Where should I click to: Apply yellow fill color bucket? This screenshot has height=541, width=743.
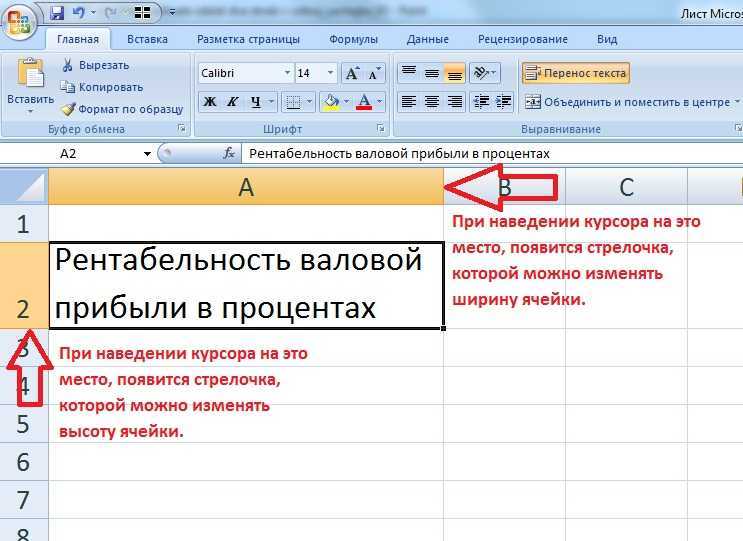331,102
